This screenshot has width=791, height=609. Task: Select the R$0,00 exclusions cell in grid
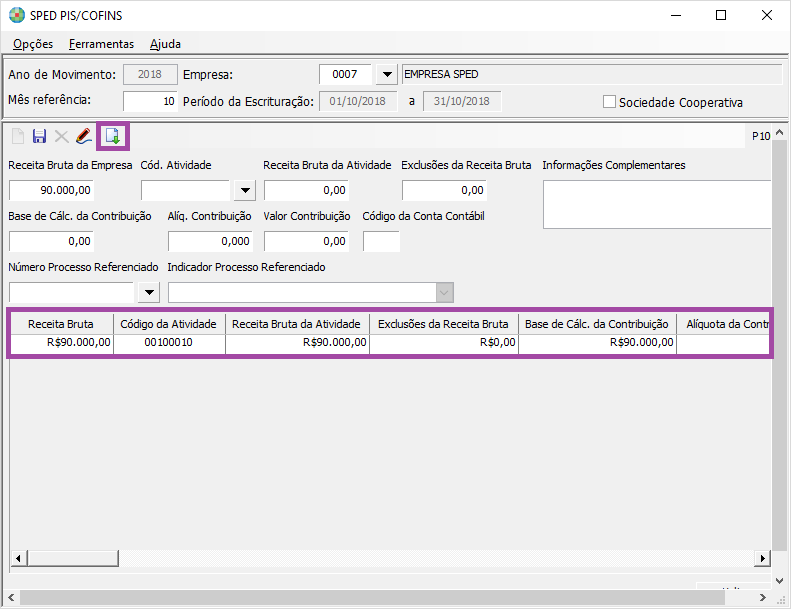pyautogui.click(x=443, y=343)
